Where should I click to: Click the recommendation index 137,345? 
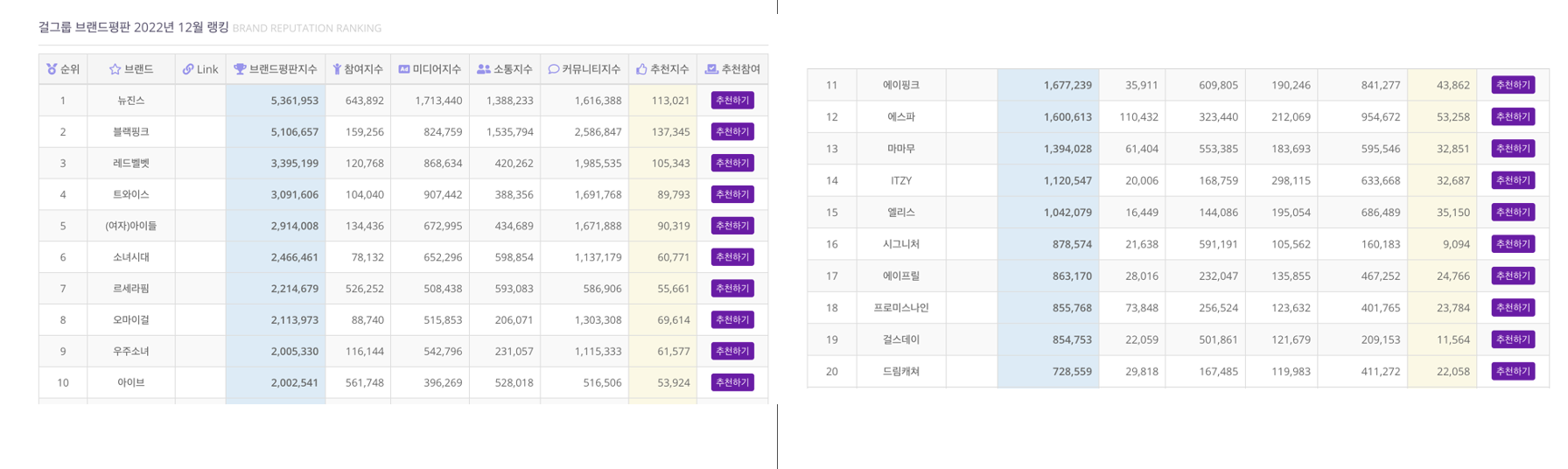click(x=671, y=132)
